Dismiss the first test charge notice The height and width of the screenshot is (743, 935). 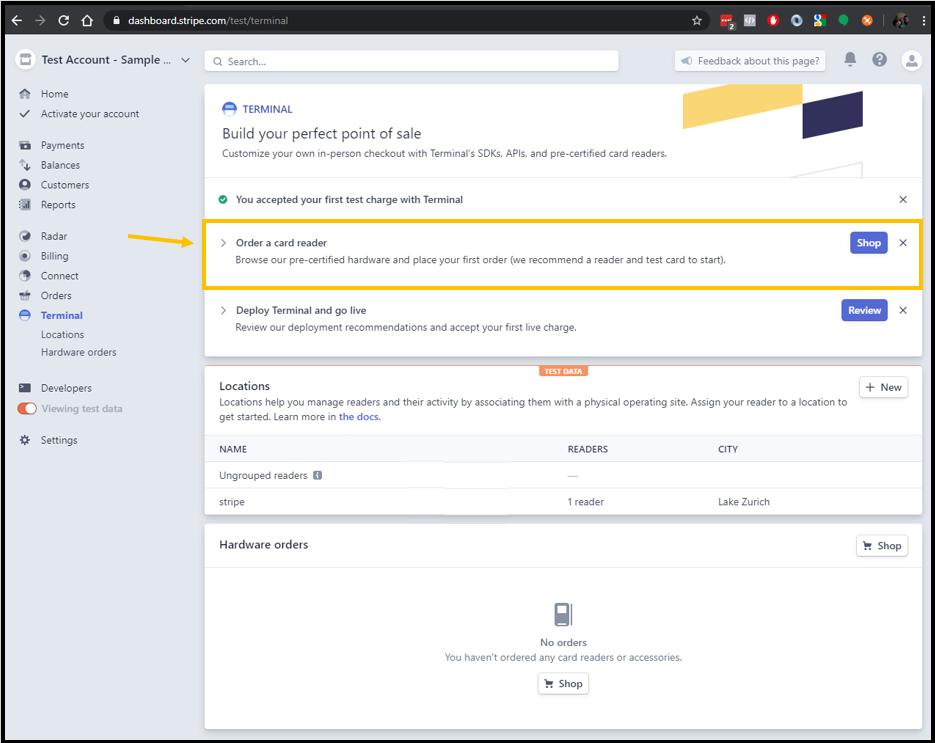pos(903,200)
